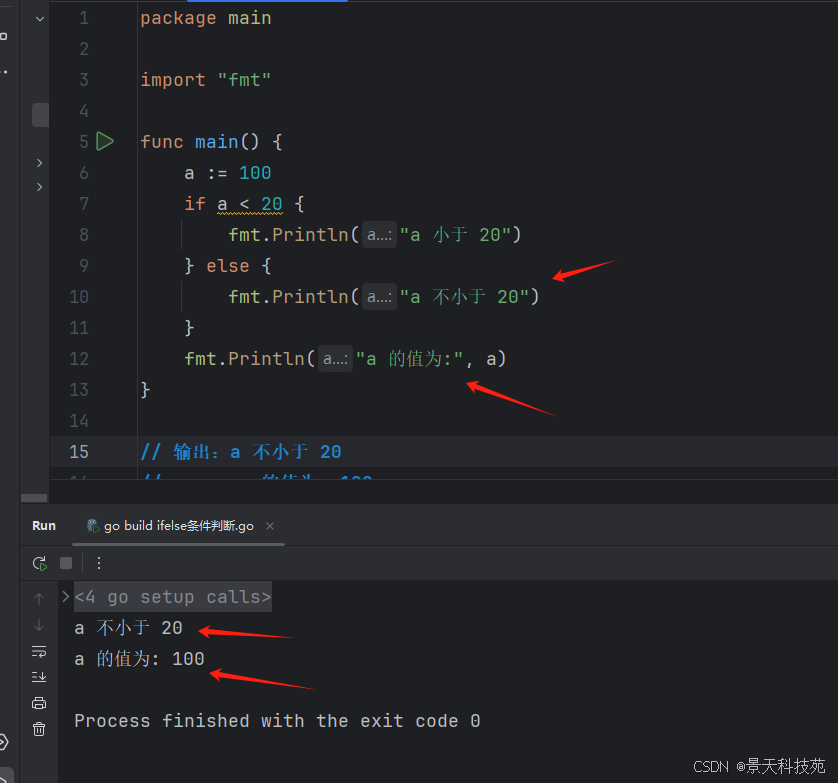
Task: Click 'Process finished with the exit code 0'
Action: click(277, 721)
